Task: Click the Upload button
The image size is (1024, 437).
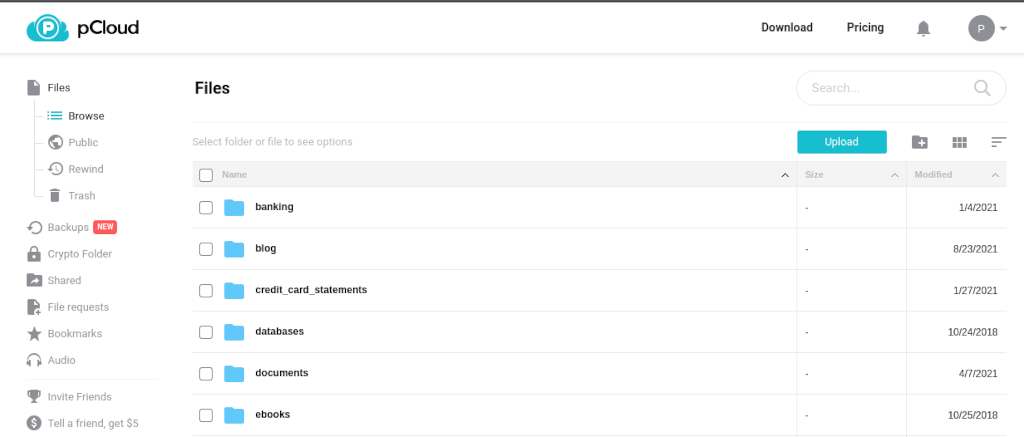Action: [842, 142]
